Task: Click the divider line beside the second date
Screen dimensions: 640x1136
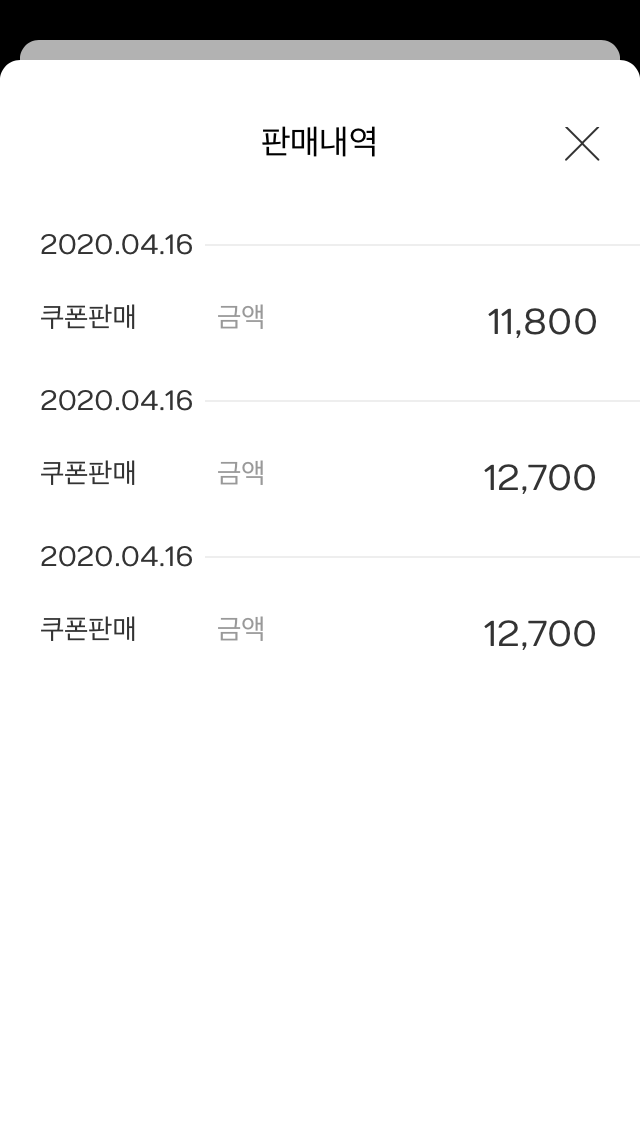Action: point(420,401)
